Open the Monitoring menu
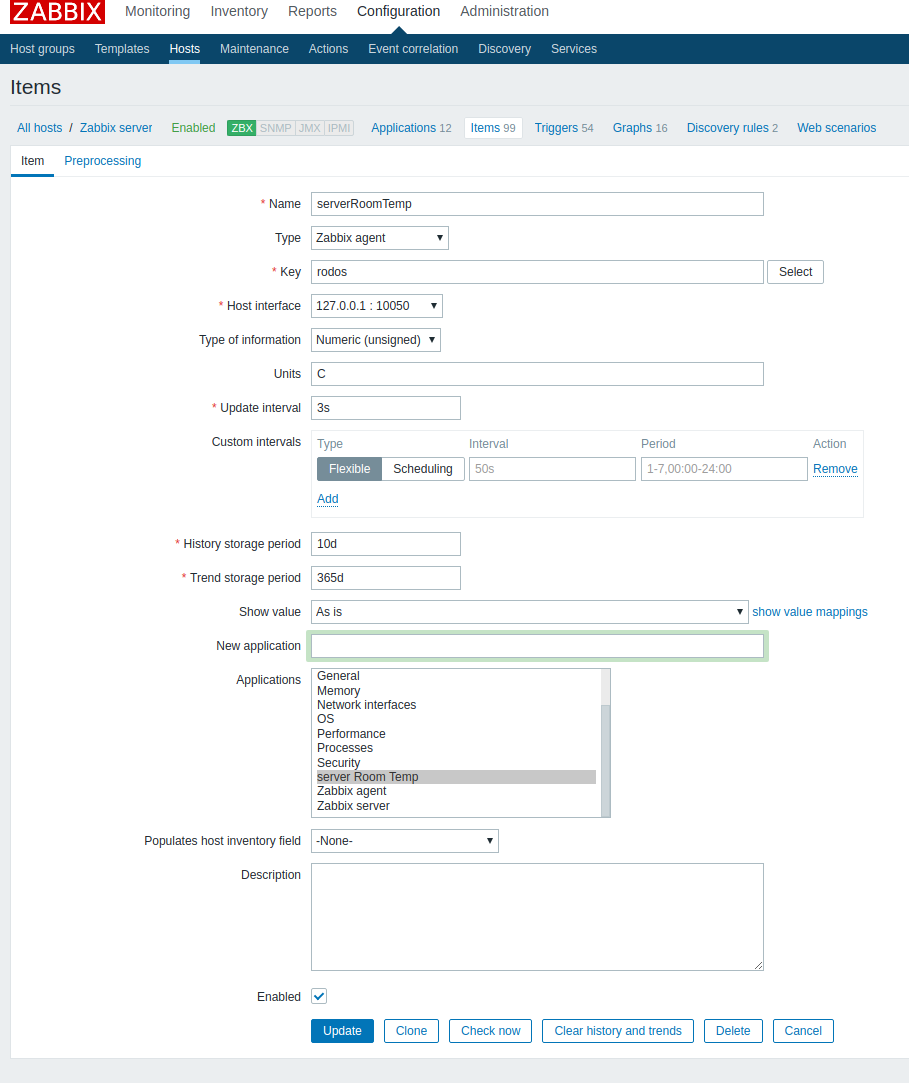This screenshot has width=909, height=1083. coord(157,11)
